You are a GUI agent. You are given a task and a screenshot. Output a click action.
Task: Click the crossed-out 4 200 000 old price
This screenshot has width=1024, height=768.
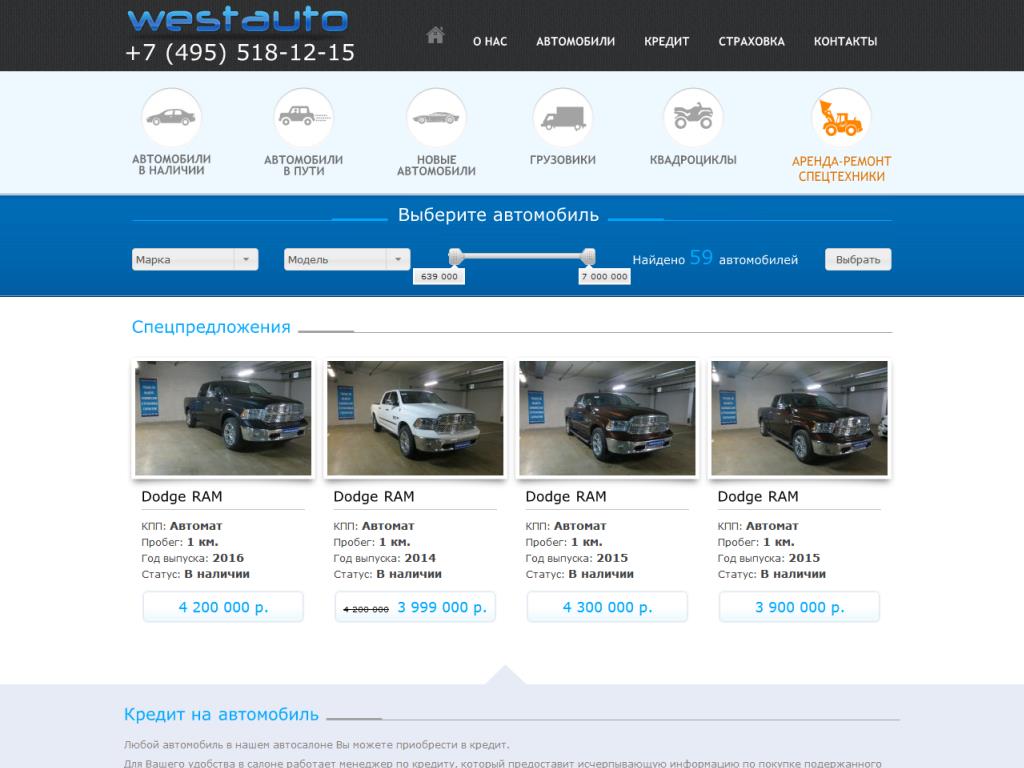point(366,609)
